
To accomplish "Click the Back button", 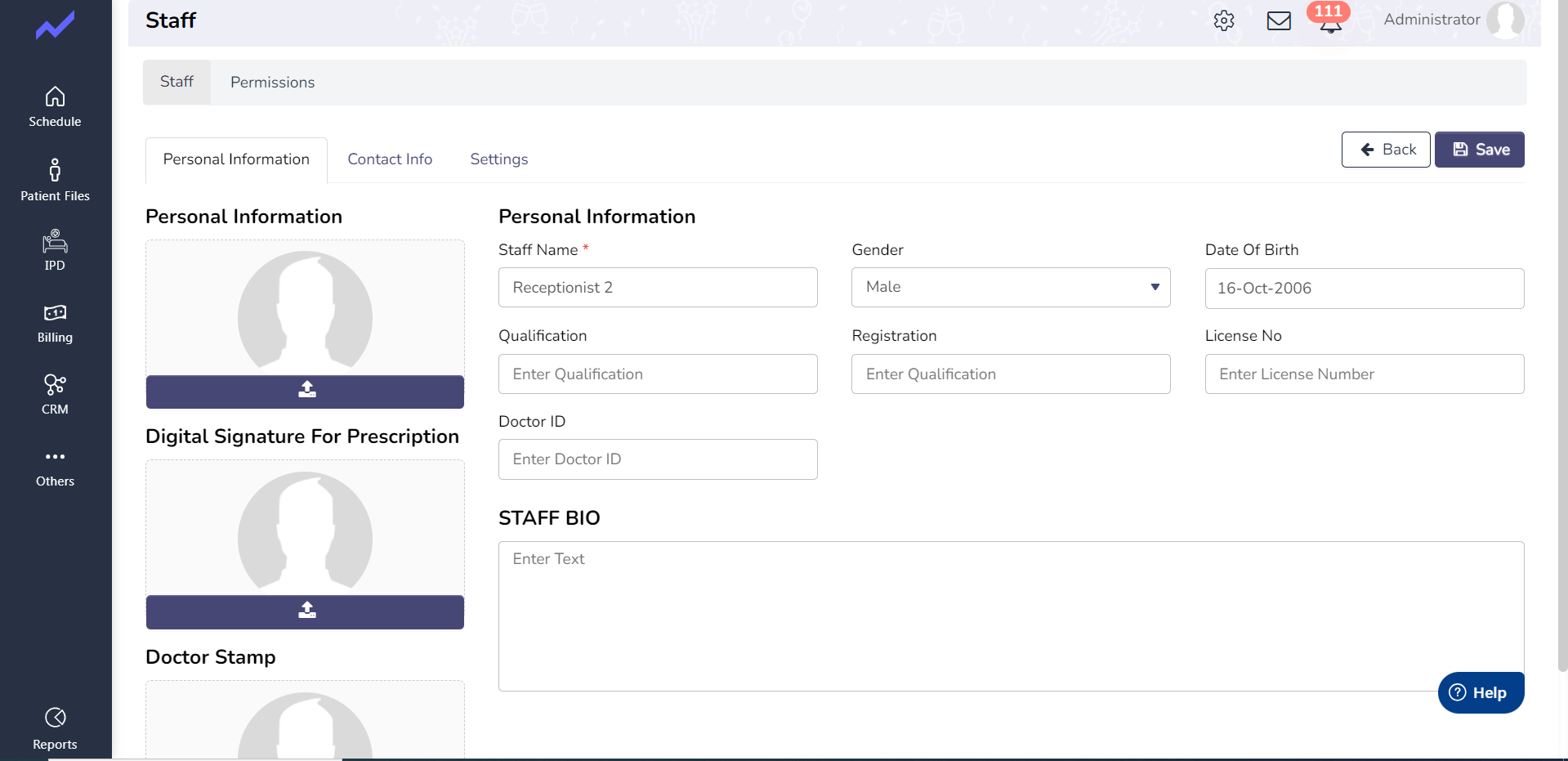I will click(x=1386, y=150).
